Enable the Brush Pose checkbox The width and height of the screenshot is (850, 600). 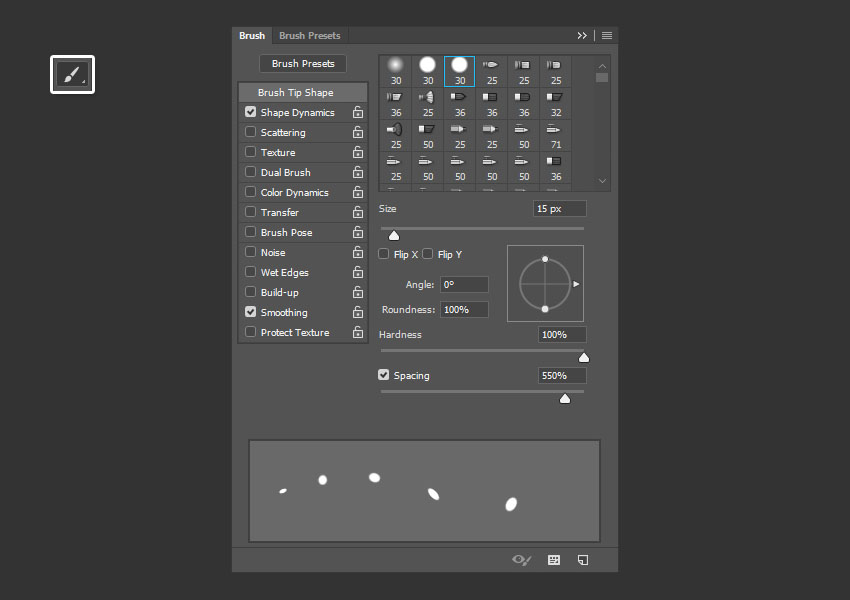250,232
